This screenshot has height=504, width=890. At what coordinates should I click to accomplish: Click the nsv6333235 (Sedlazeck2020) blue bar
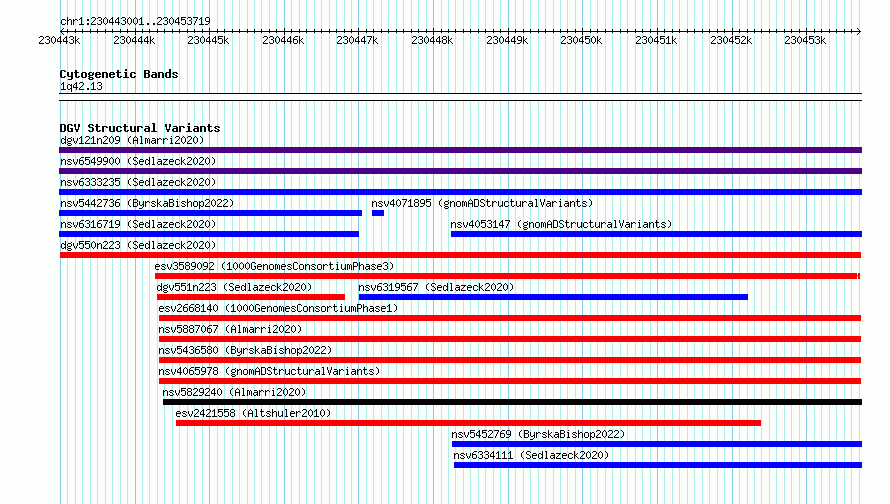tap(460, 192)
